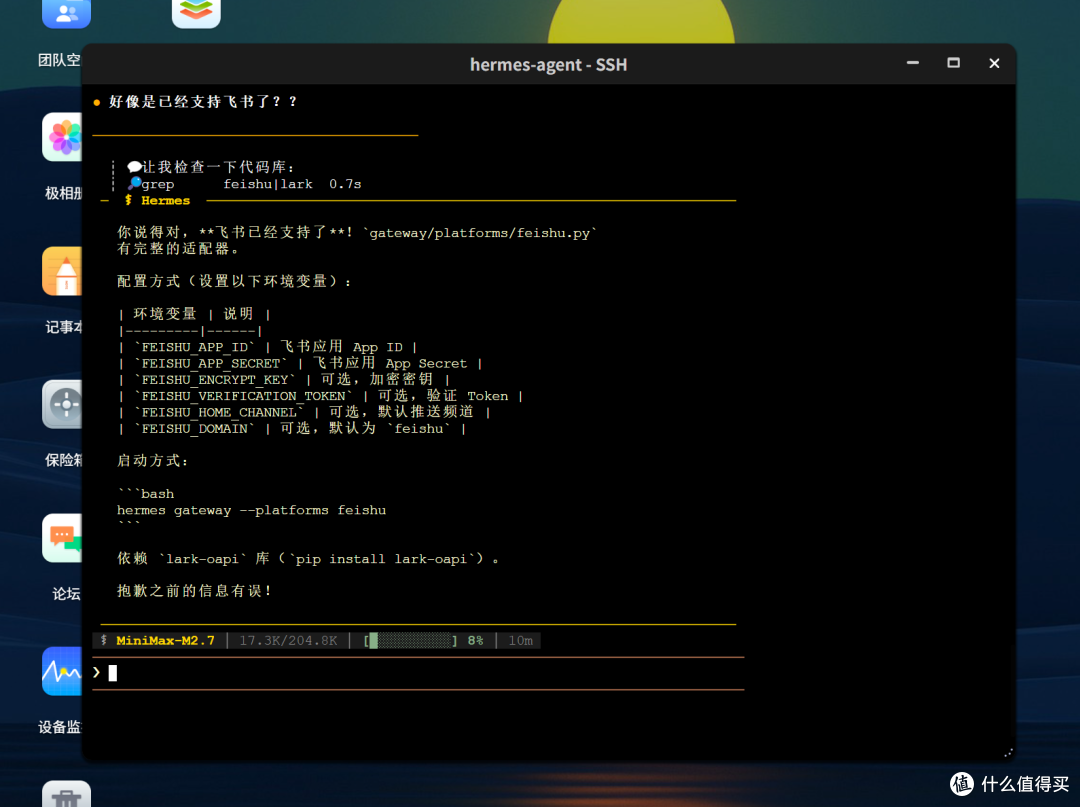Click the speech bubble icon before 让我检查一下代码库
1080x807 pixels.
(134, 167)
